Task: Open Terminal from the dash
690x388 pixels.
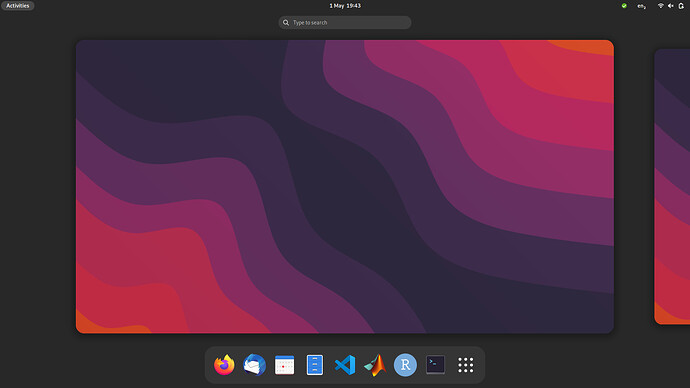Action: click(x=435, y=365)
